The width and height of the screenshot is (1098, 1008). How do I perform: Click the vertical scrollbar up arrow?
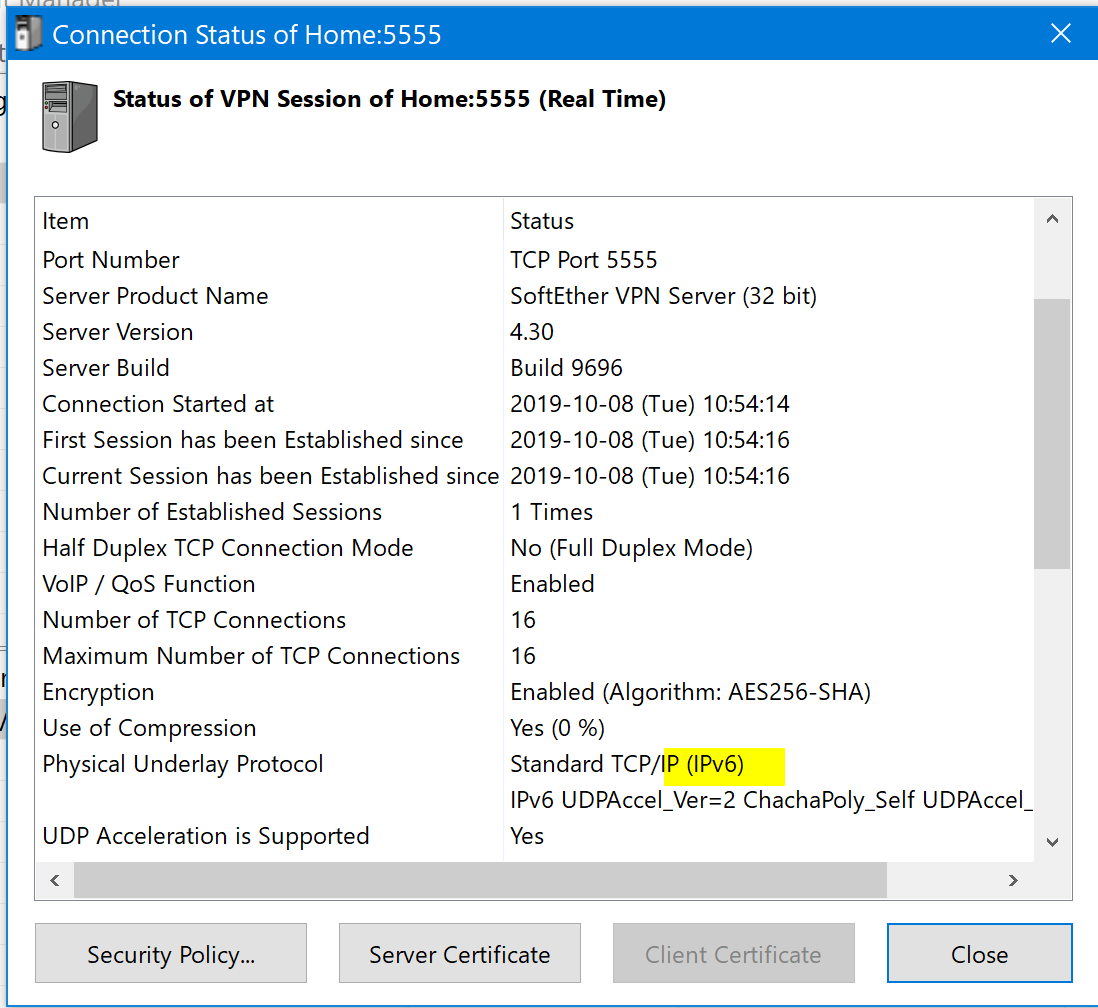click(1052, 220)
